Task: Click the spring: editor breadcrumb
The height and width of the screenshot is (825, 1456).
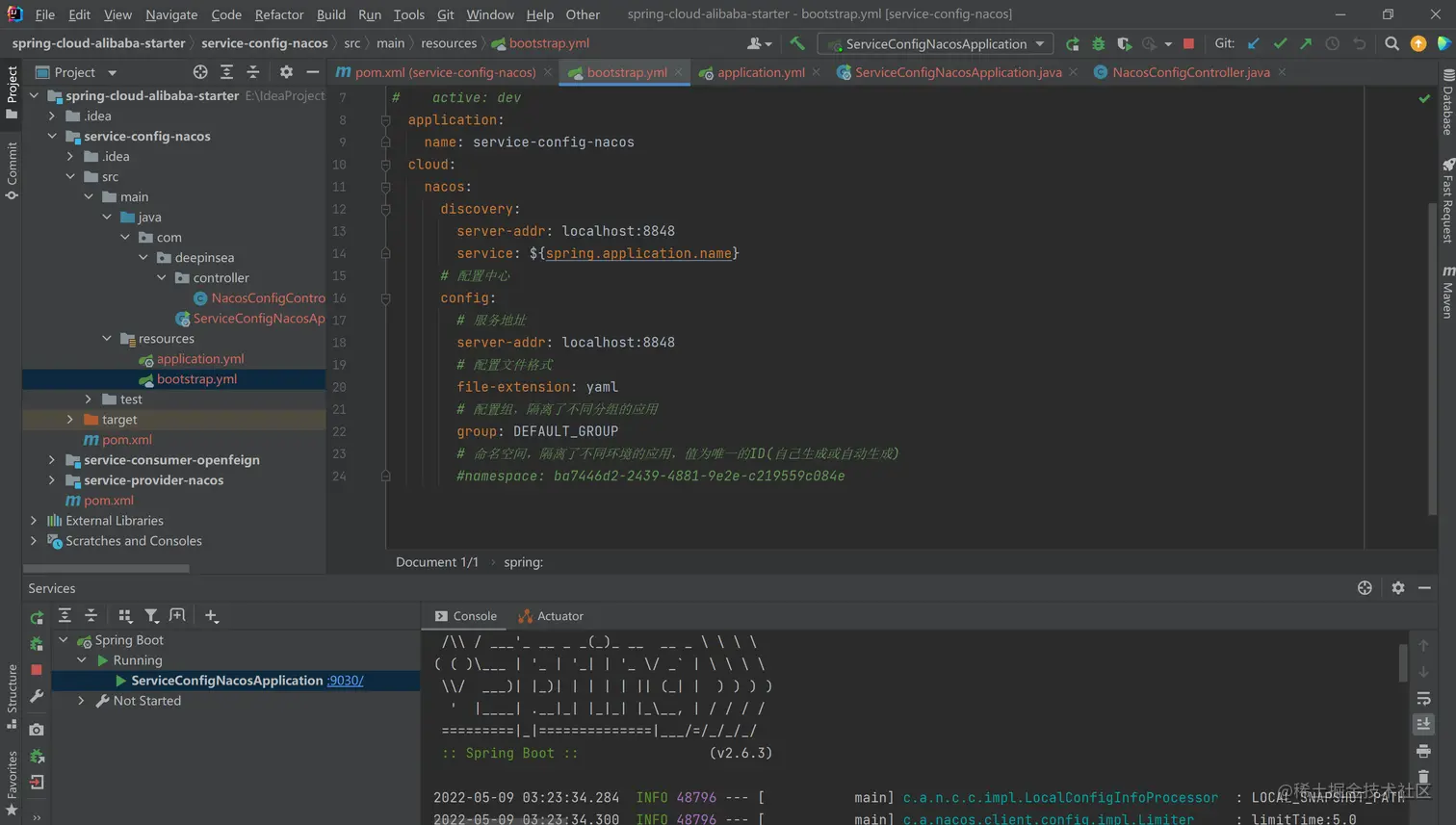Action: (x=523, y=562)
